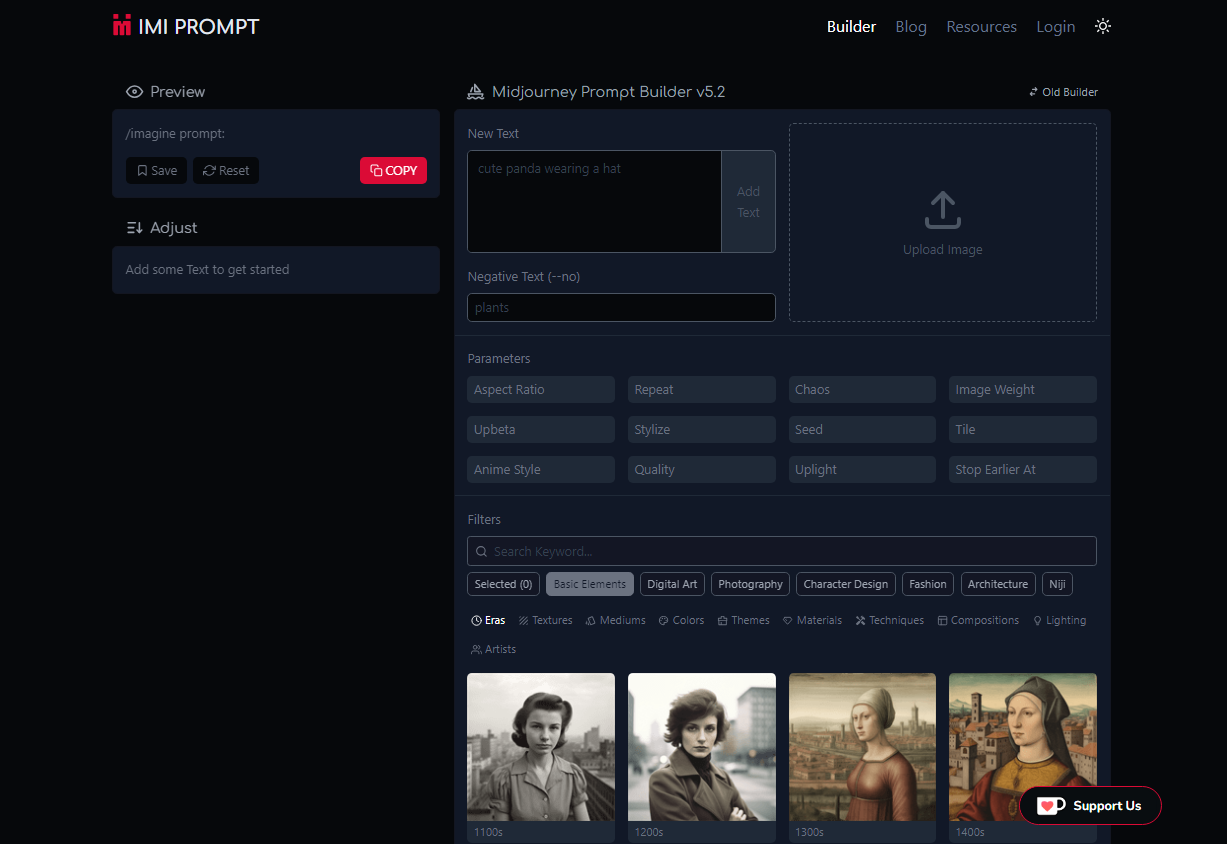Image resolution: width=1227 pixels, height=844 pixels.
Task: Toggle the Upbeta parameter
Action: click(x=541, y=430)
